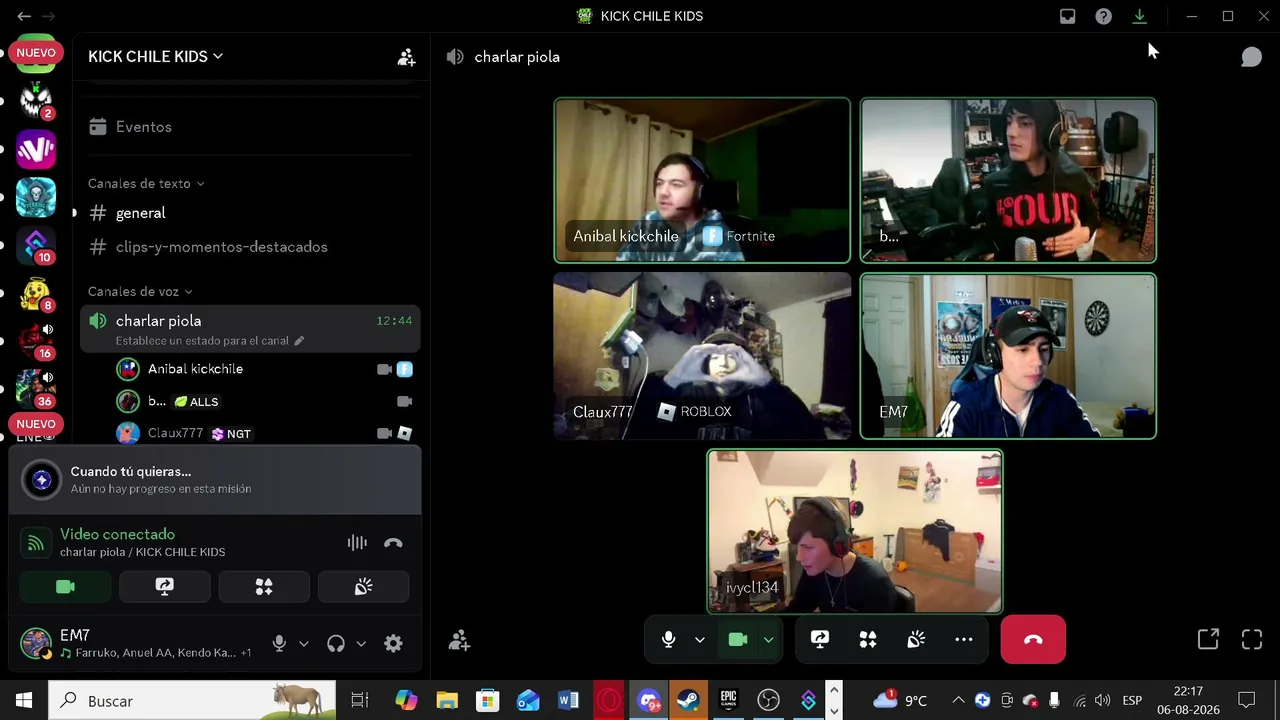Open the KICK CHILE KIDS server dropdown
This screenshot has width=1280, height=720.
155,57
